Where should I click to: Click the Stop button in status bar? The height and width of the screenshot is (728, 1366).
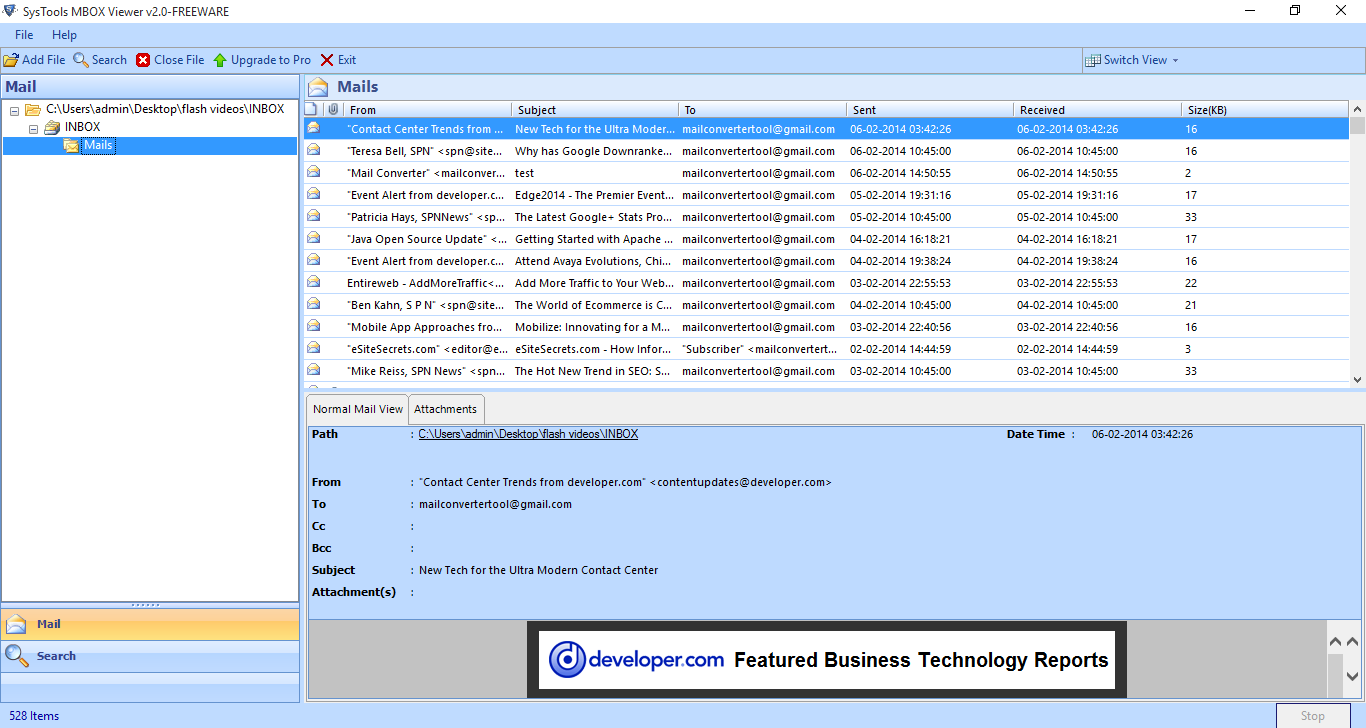coord(1312,716)
